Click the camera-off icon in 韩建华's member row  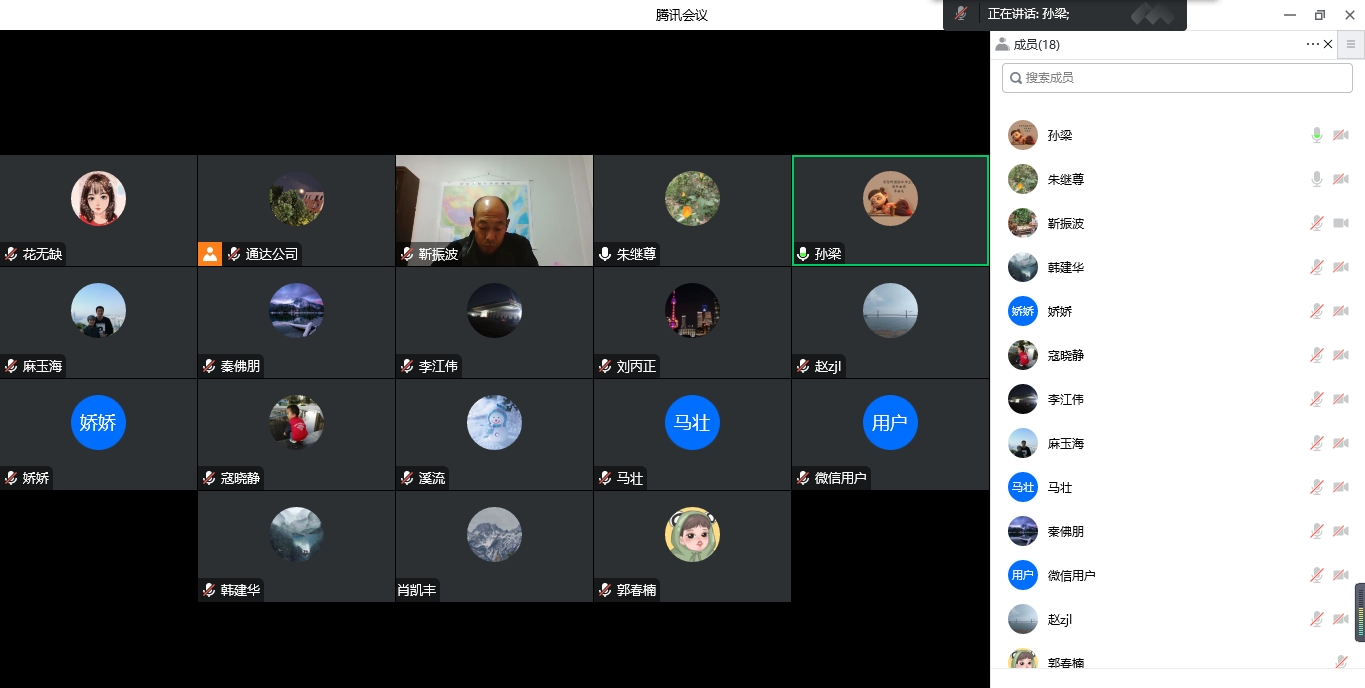point(1341,267)
